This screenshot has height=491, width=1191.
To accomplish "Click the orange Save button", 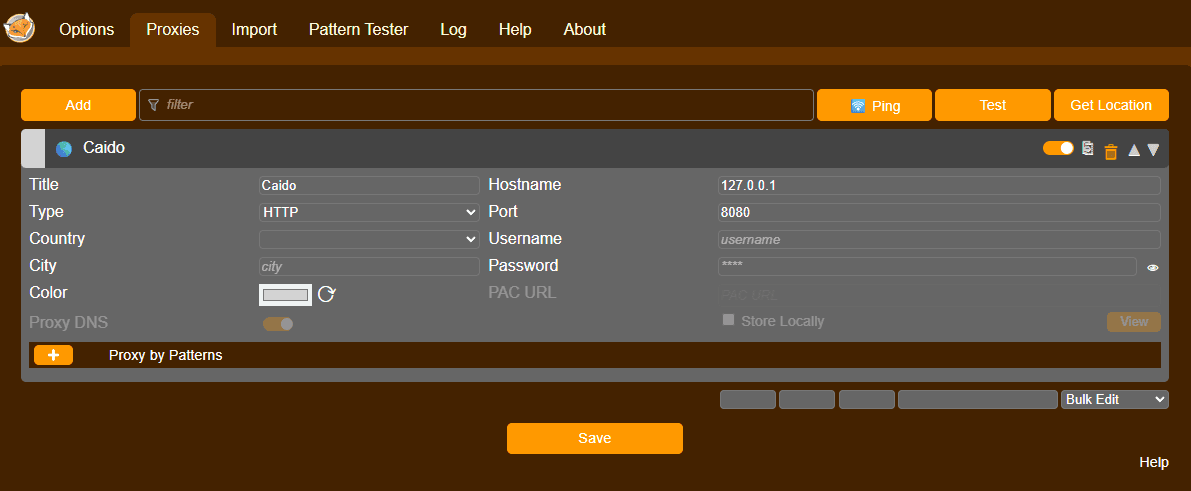I will pyautogui.click(x=594, y=438).
